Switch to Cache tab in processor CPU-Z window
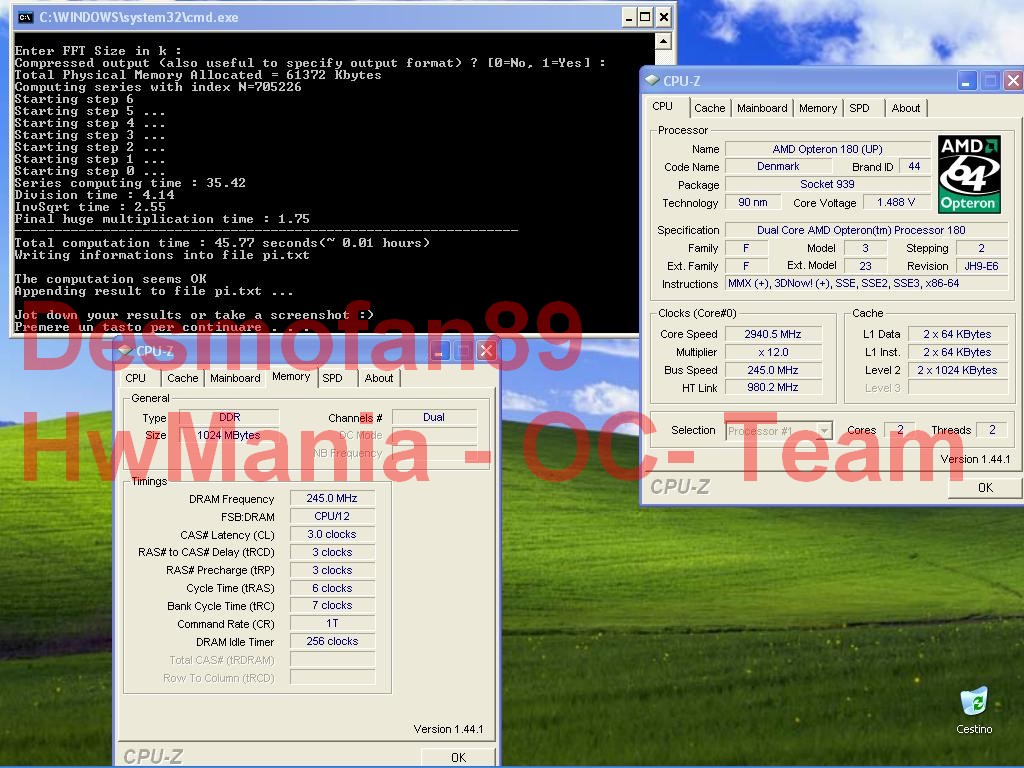The image size is (1024, 768). coord(709,108)
